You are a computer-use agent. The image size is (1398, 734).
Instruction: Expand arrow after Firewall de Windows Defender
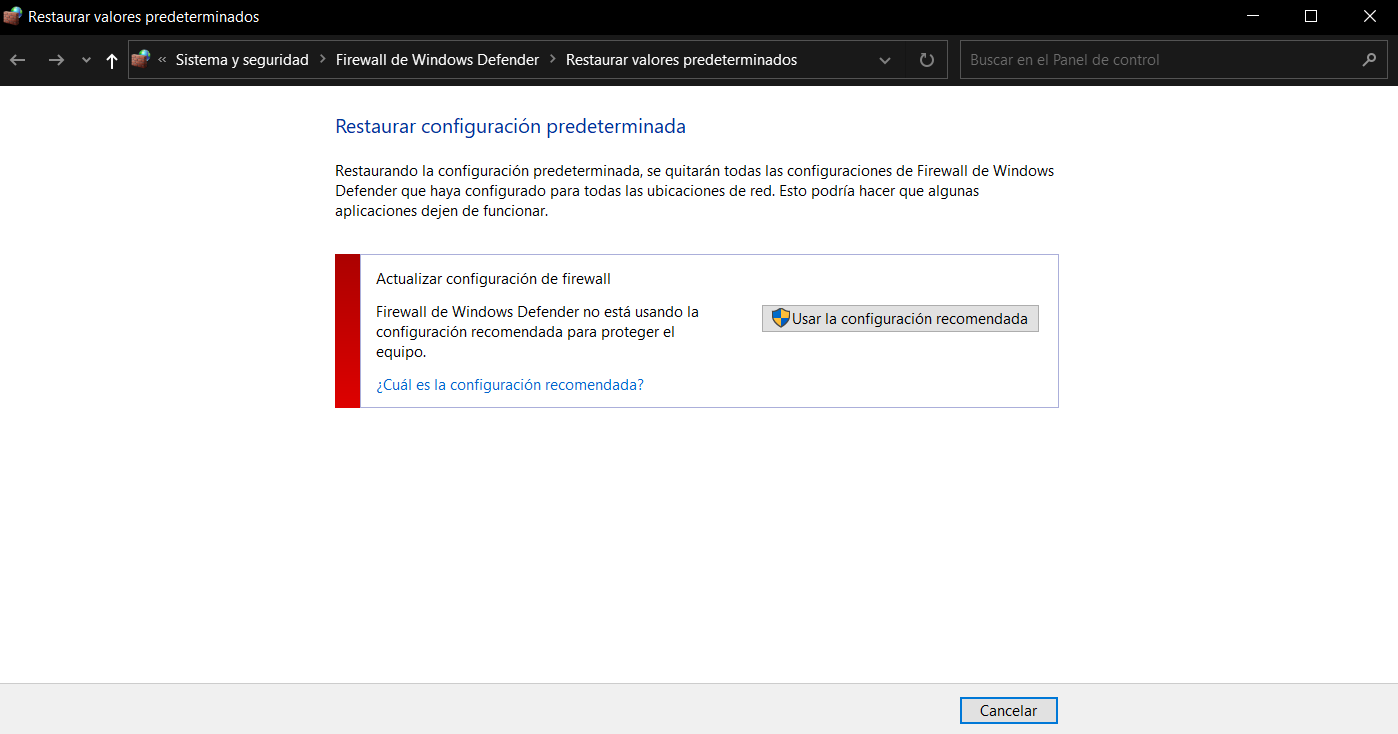click(553, 60)
